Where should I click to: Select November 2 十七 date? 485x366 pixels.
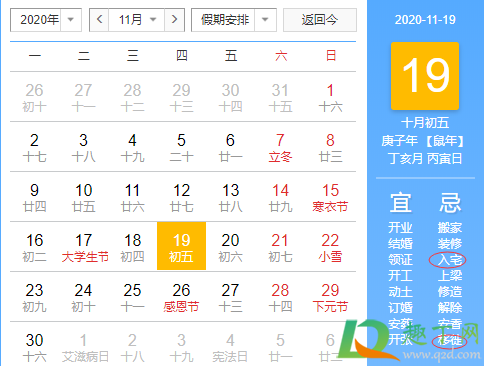(x=34, y=147)
